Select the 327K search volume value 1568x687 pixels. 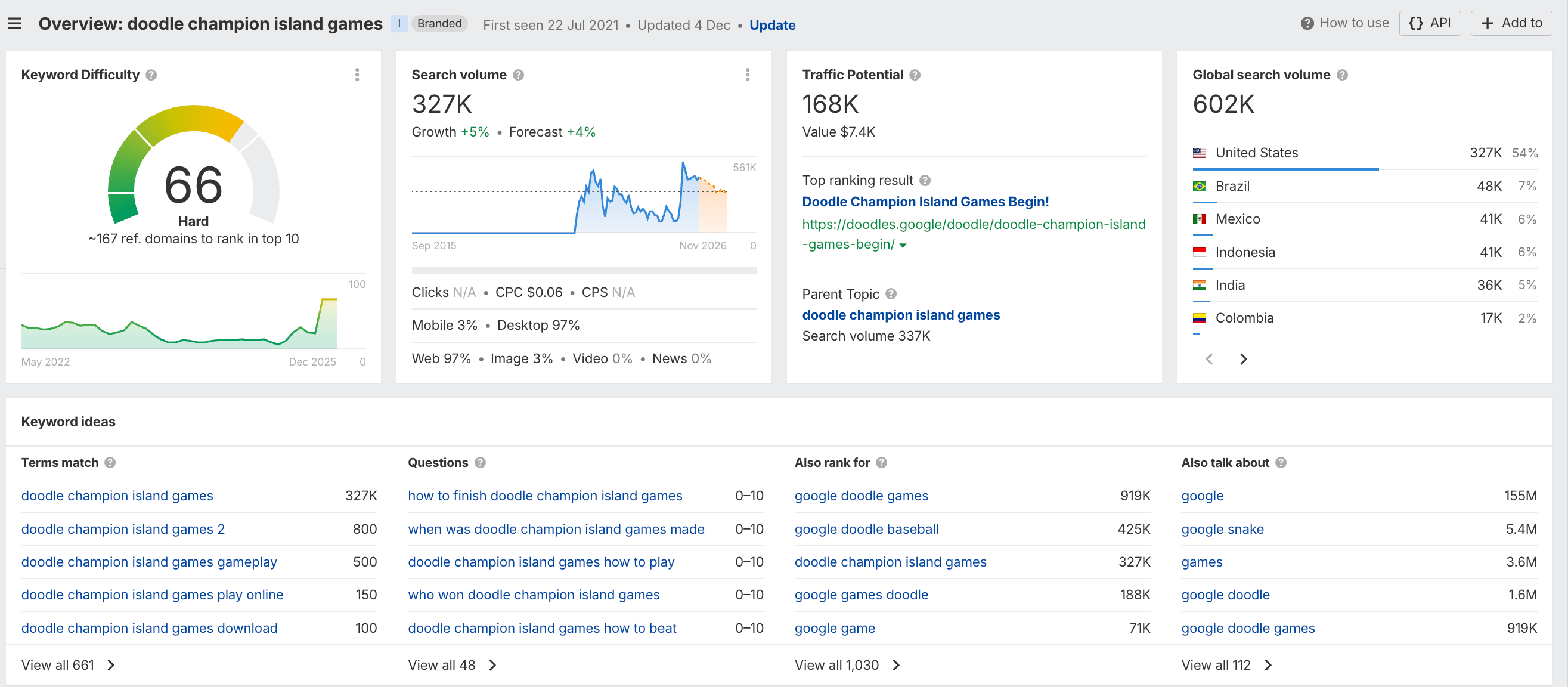pos(442,104)
